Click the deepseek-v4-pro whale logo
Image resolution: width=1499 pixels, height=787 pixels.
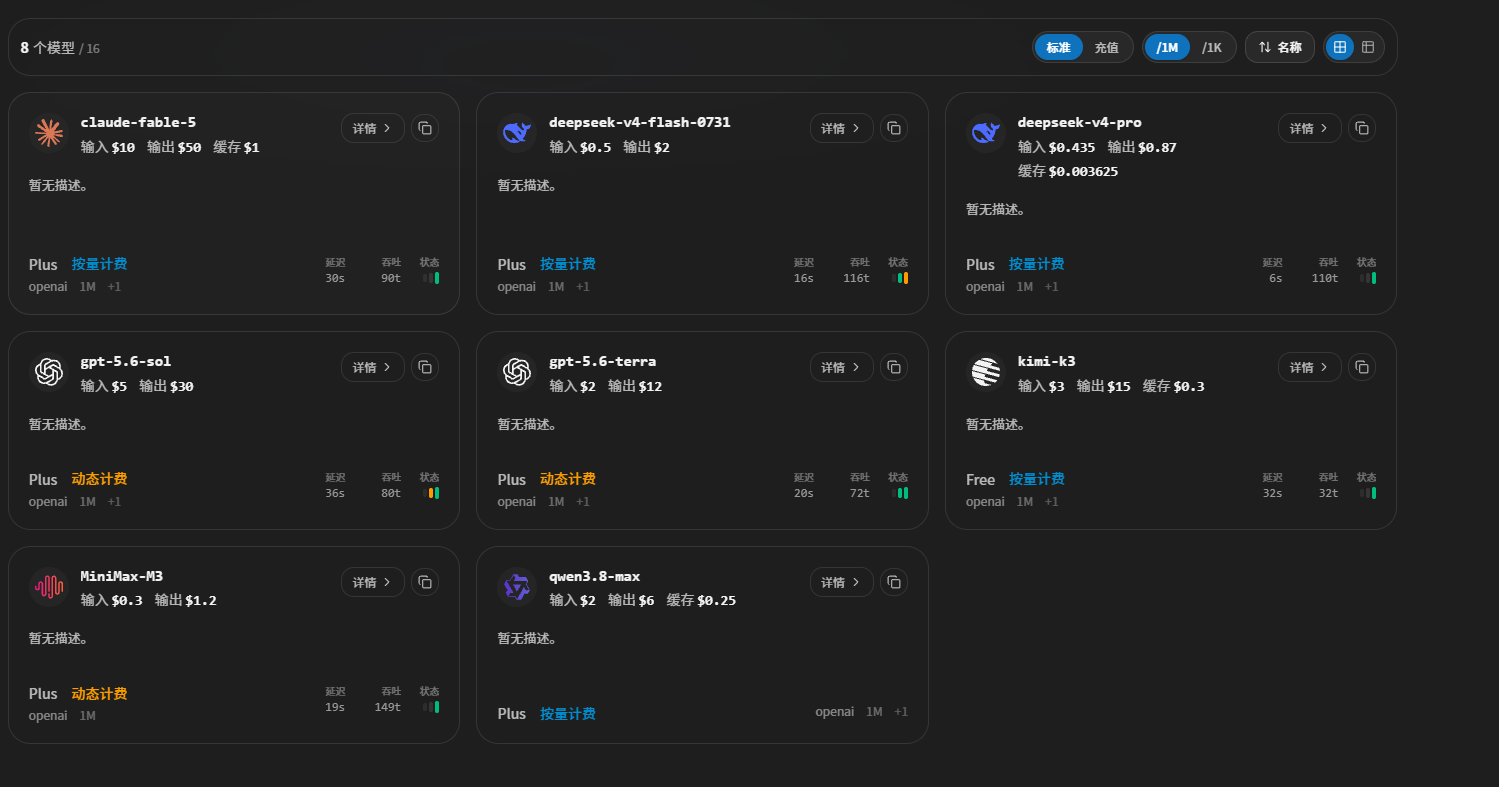[985, 133]
